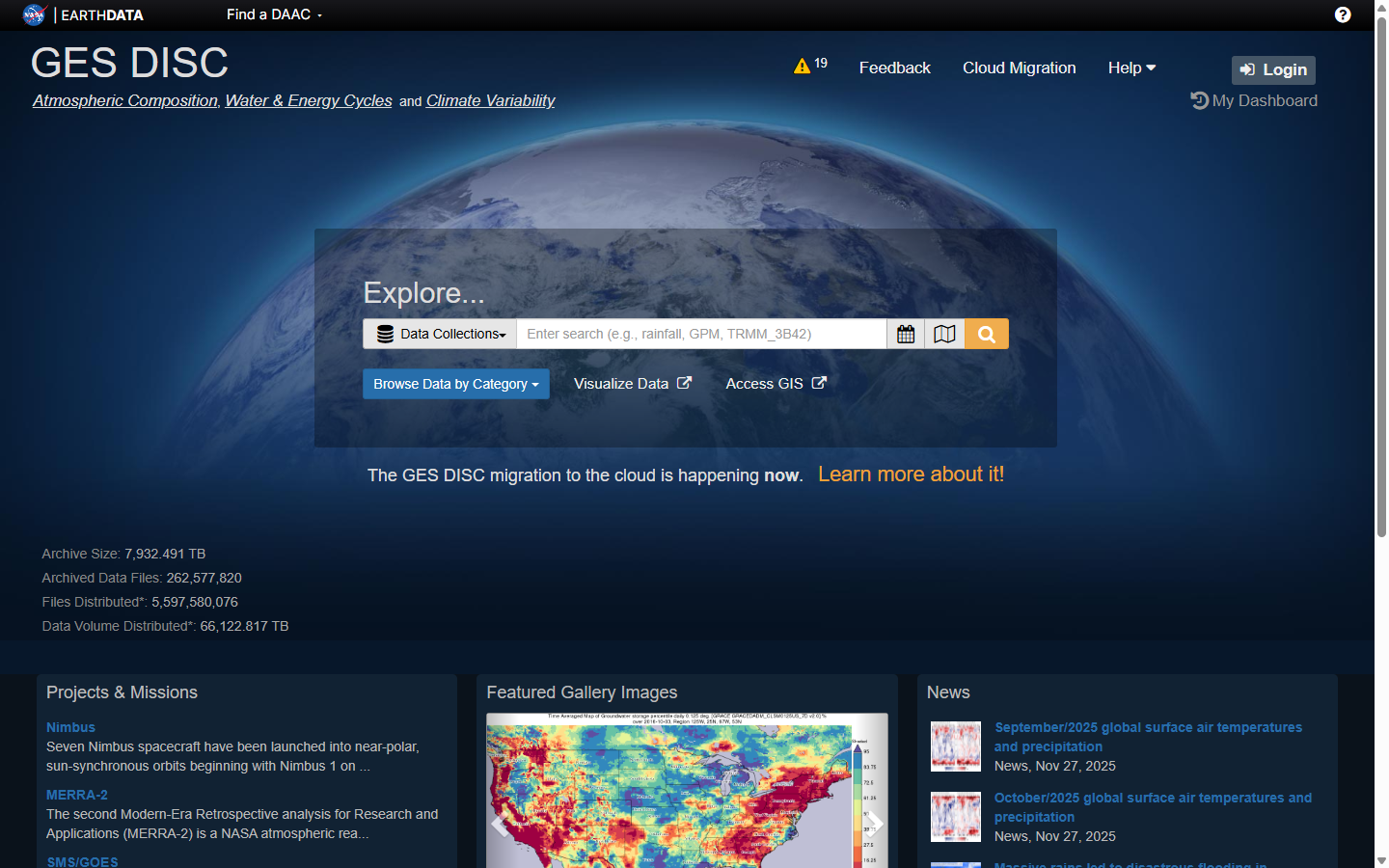Image resolution: width=1389 pixels, height=868 pixels.
Task: Click the scrollbar down arrow
Action: (x=1381, y=860)
